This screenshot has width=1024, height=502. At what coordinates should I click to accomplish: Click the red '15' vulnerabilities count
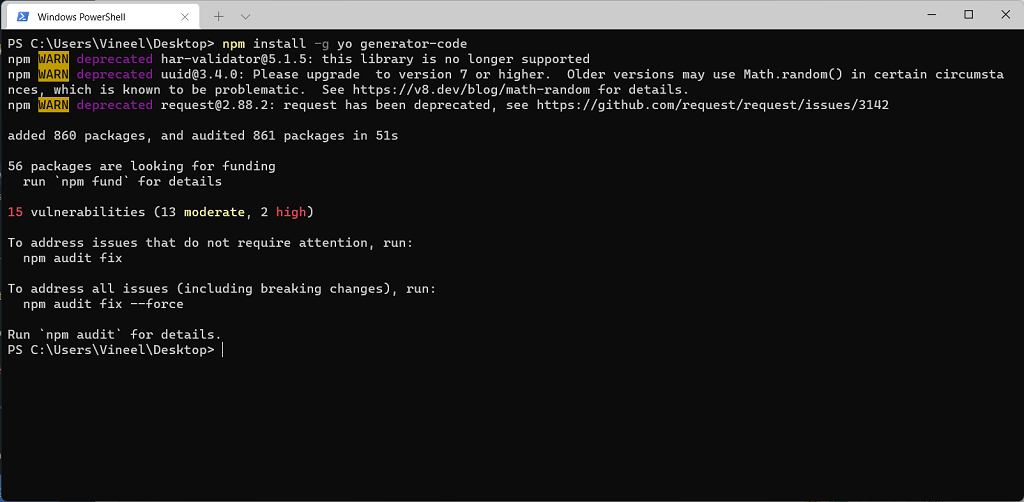click(15, 212)
